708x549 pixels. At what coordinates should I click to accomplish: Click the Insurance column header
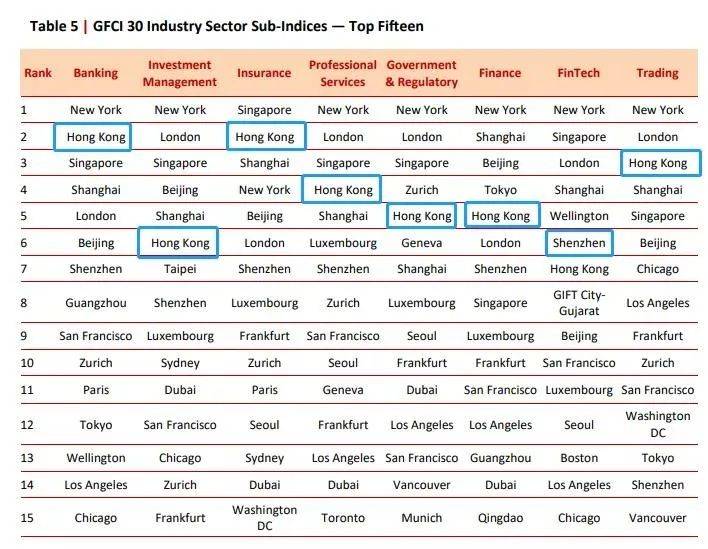[264, 73]
